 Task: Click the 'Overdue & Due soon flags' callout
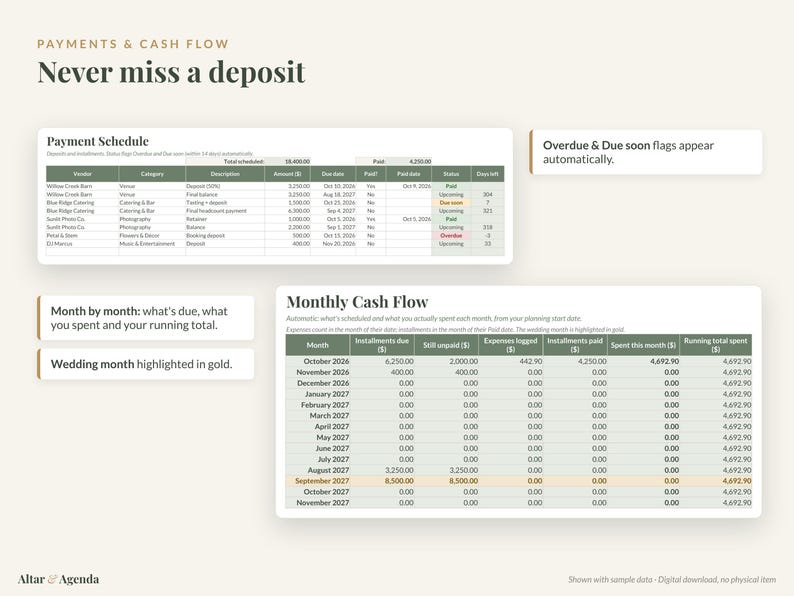pyautogui.click(x=646, y=152)
